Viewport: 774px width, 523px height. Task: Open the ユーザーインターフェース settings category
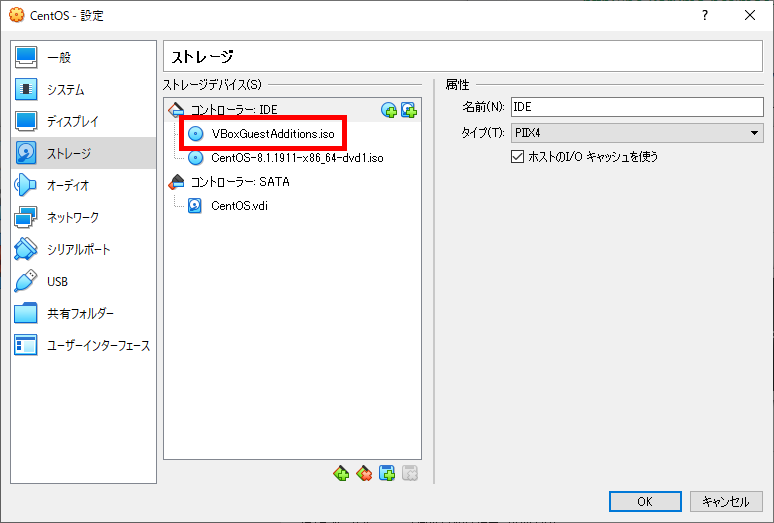83,346
